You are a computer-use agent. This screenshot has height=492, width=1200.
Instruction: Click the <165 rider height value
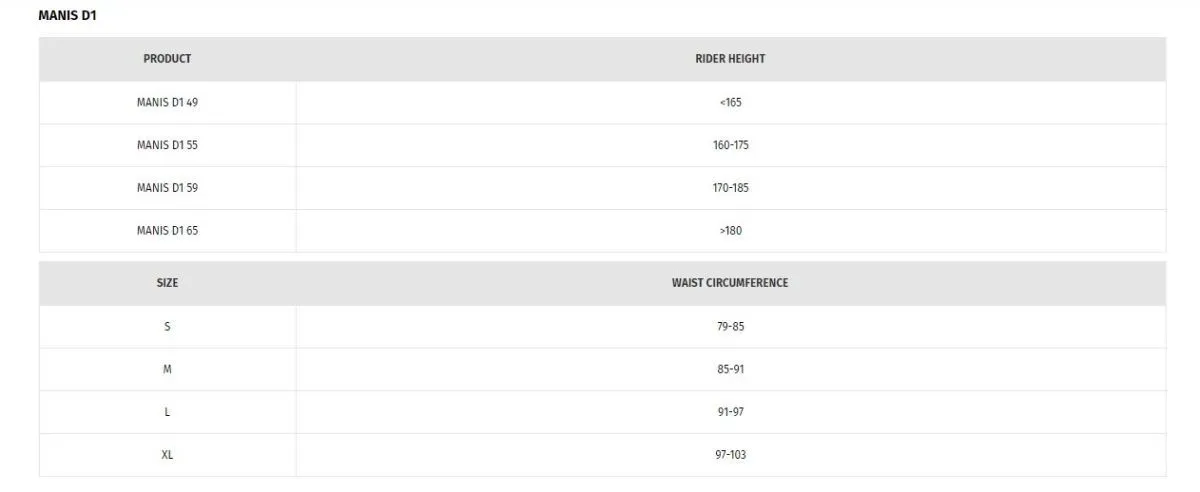pos(730,102)
